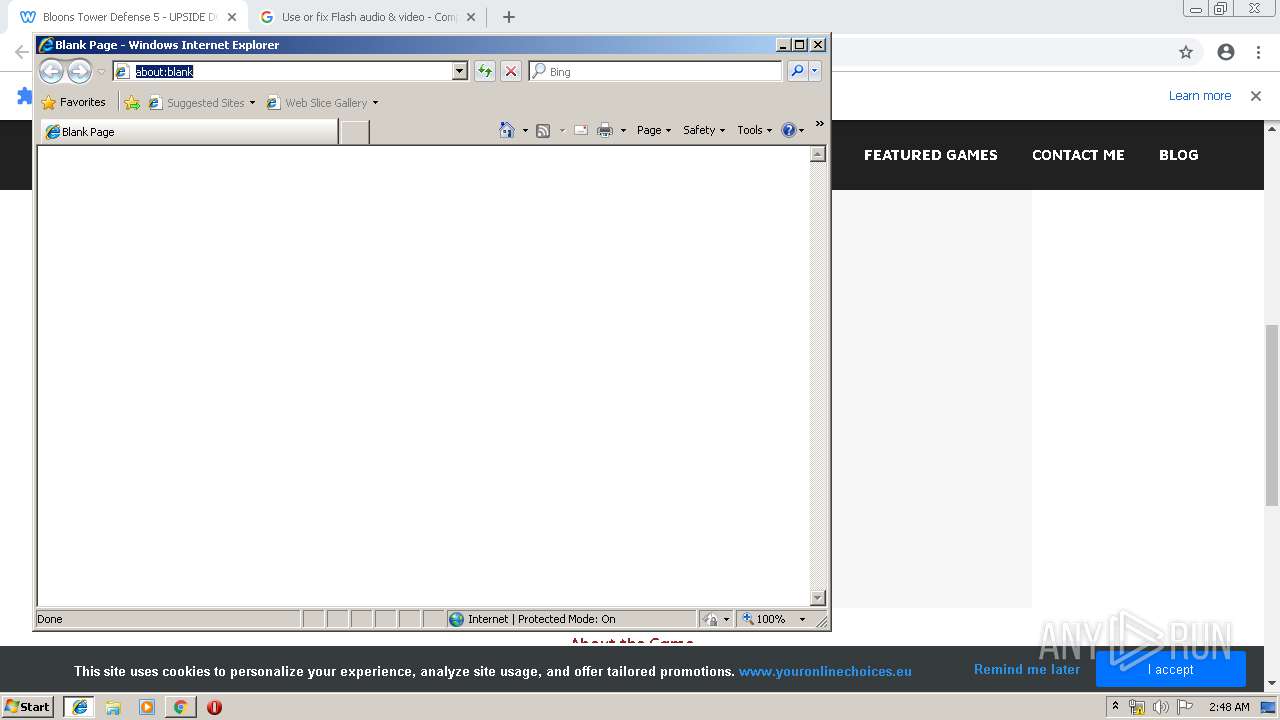Click the Back button in Internet Explorer

(x=51, y=71)
